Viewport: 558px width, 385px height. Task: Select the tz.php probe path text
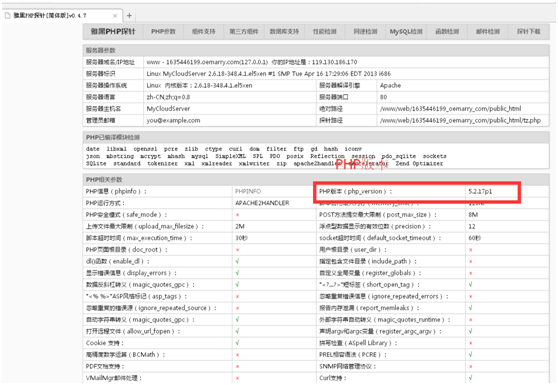click(x=460, y=120)
